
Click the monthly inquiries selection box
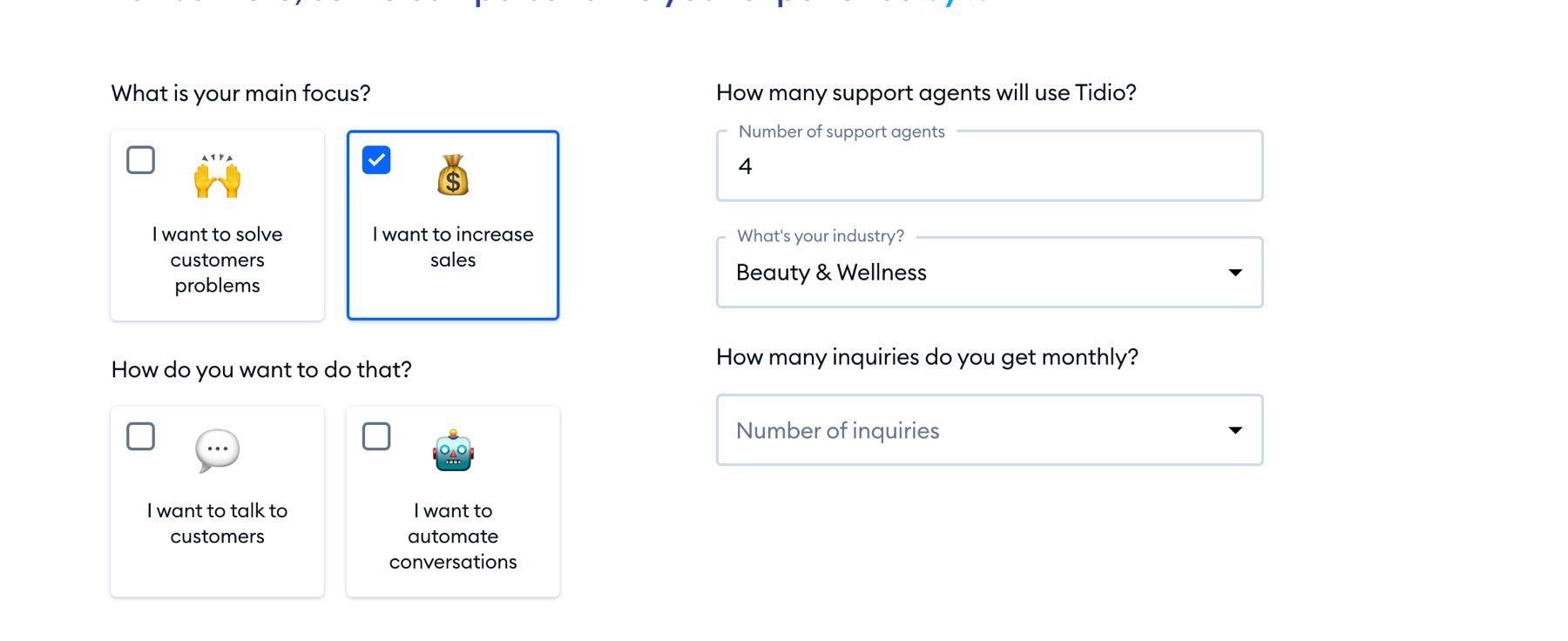tap(989, 429)
